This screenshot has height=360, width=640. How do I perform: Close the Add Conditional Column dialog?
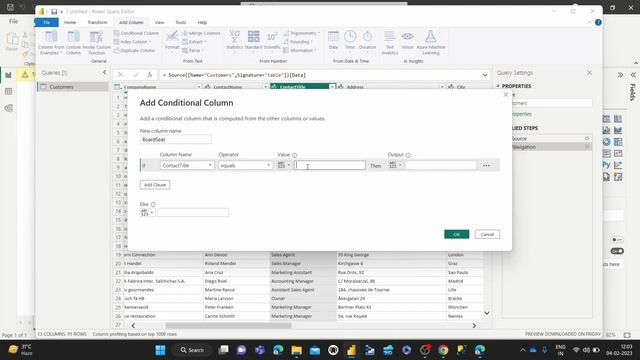tap(506, 94)
